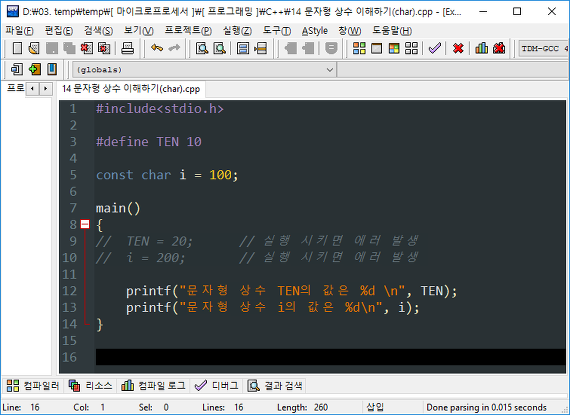Switch to the 컴파일 로그 bottom tab
Viewport: 570px width, 415px height.
pos(153,386)
